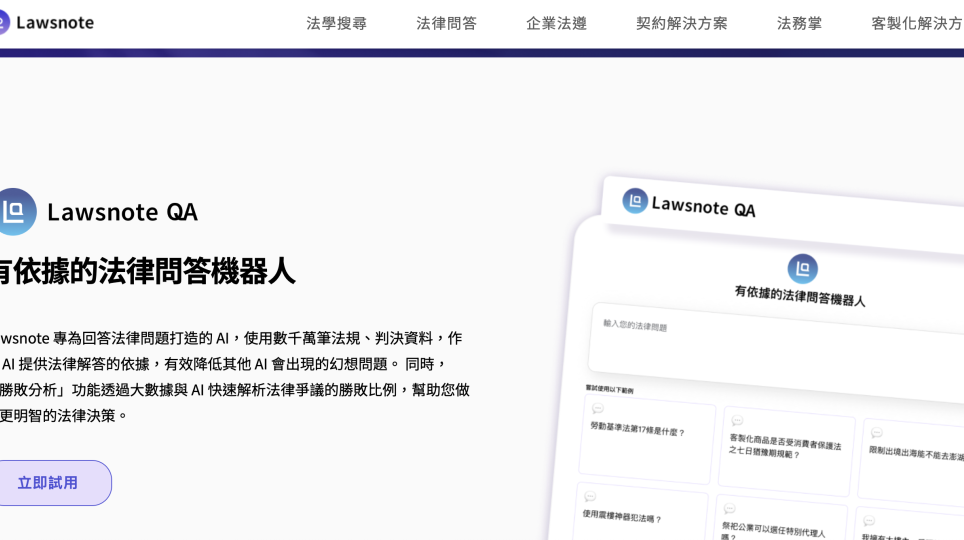Viewport: 964px width, 540px height.
Task: Click chat bubble icon on 勞動基準法第17條 card
Action: (x=598, y=408)
